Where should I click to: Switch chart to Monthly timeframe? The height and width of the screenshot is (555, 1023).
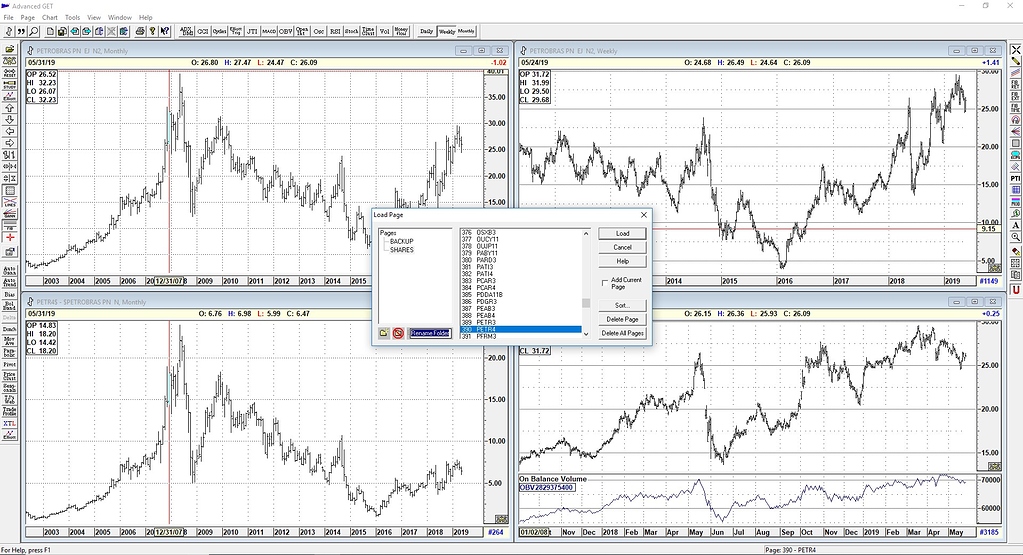tap(466, 31)
